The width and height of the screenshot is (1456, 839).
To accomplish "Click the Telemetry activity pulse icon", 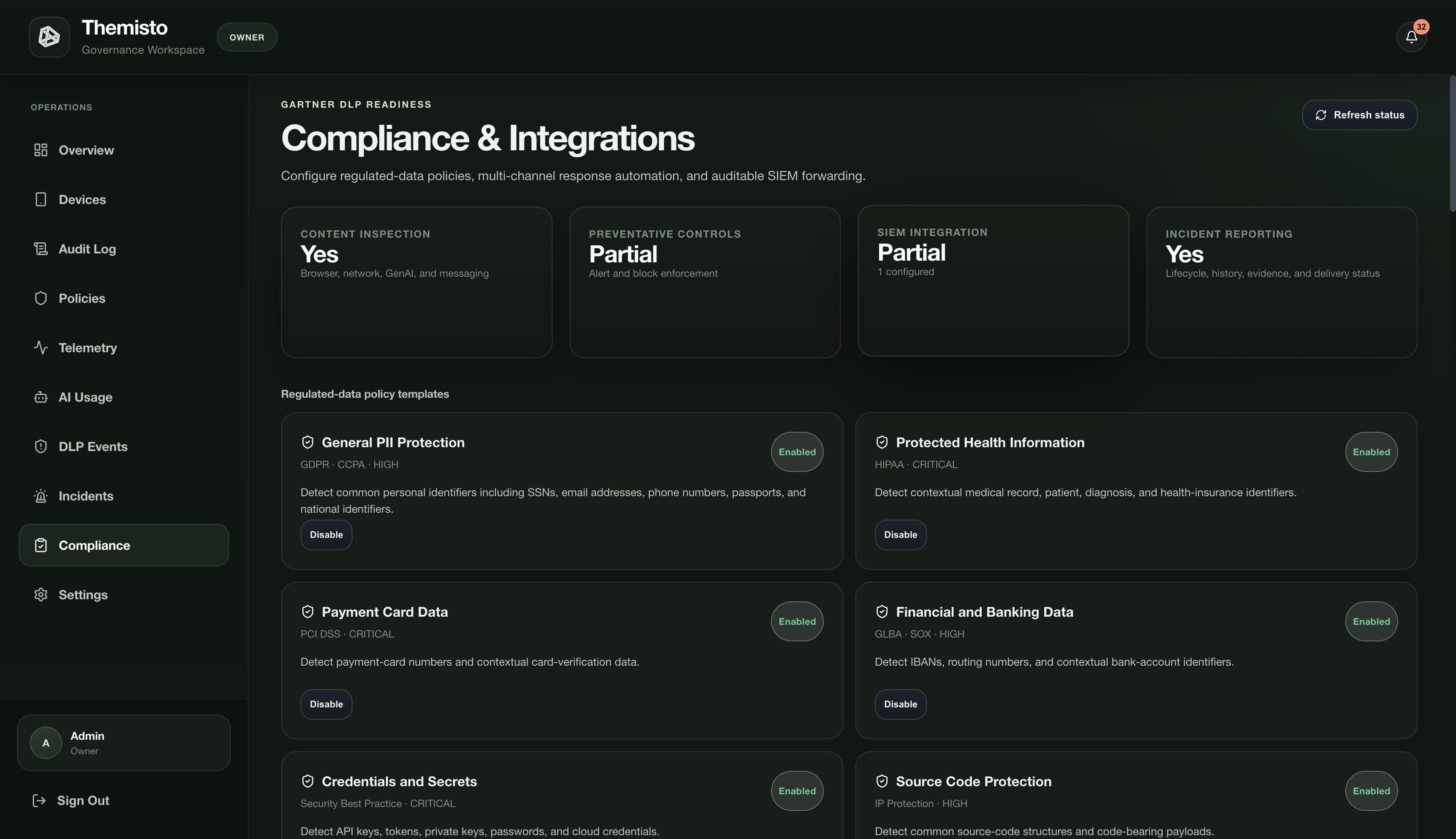I will pyautogui.click(x=40, y=348).
